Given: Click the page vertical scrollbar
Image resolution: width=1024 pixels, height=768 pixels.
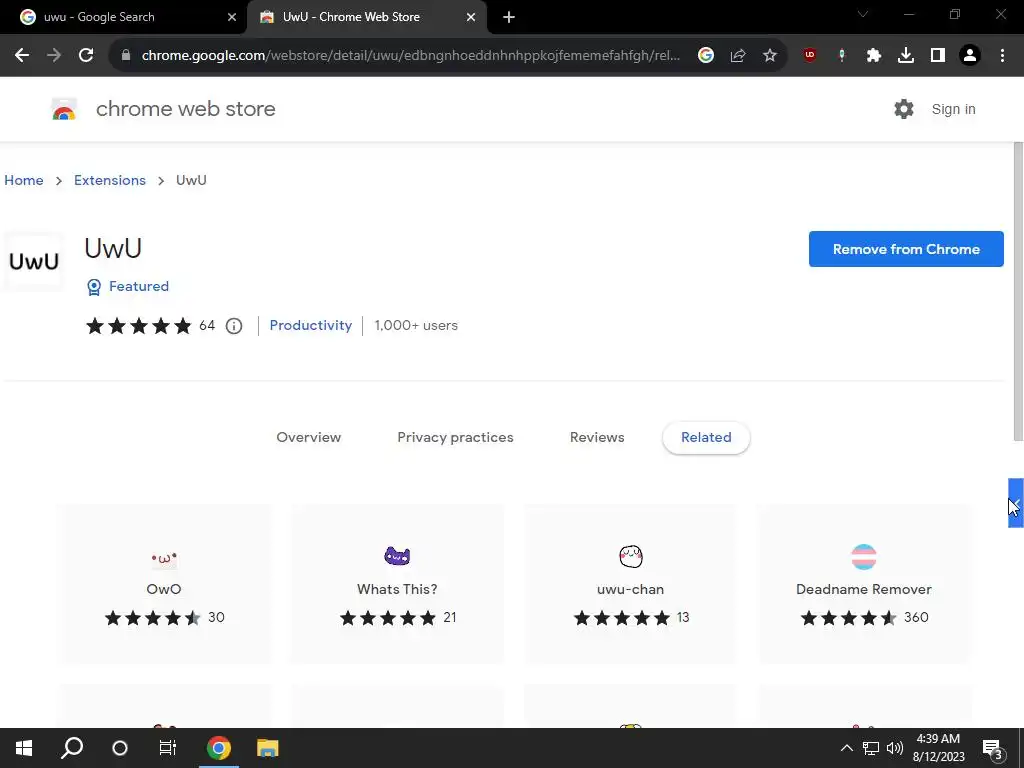Looking at the screenshot, I should tap(1017, 291).
